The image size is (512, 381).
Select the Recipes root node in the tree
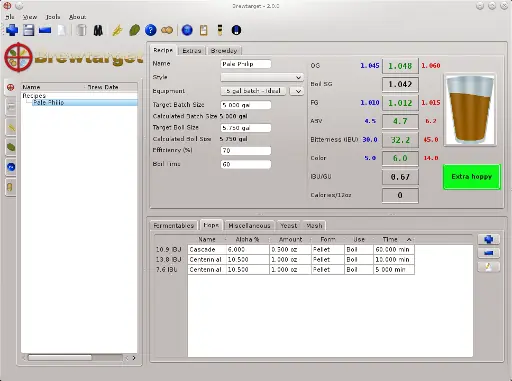tap(34, 96)
